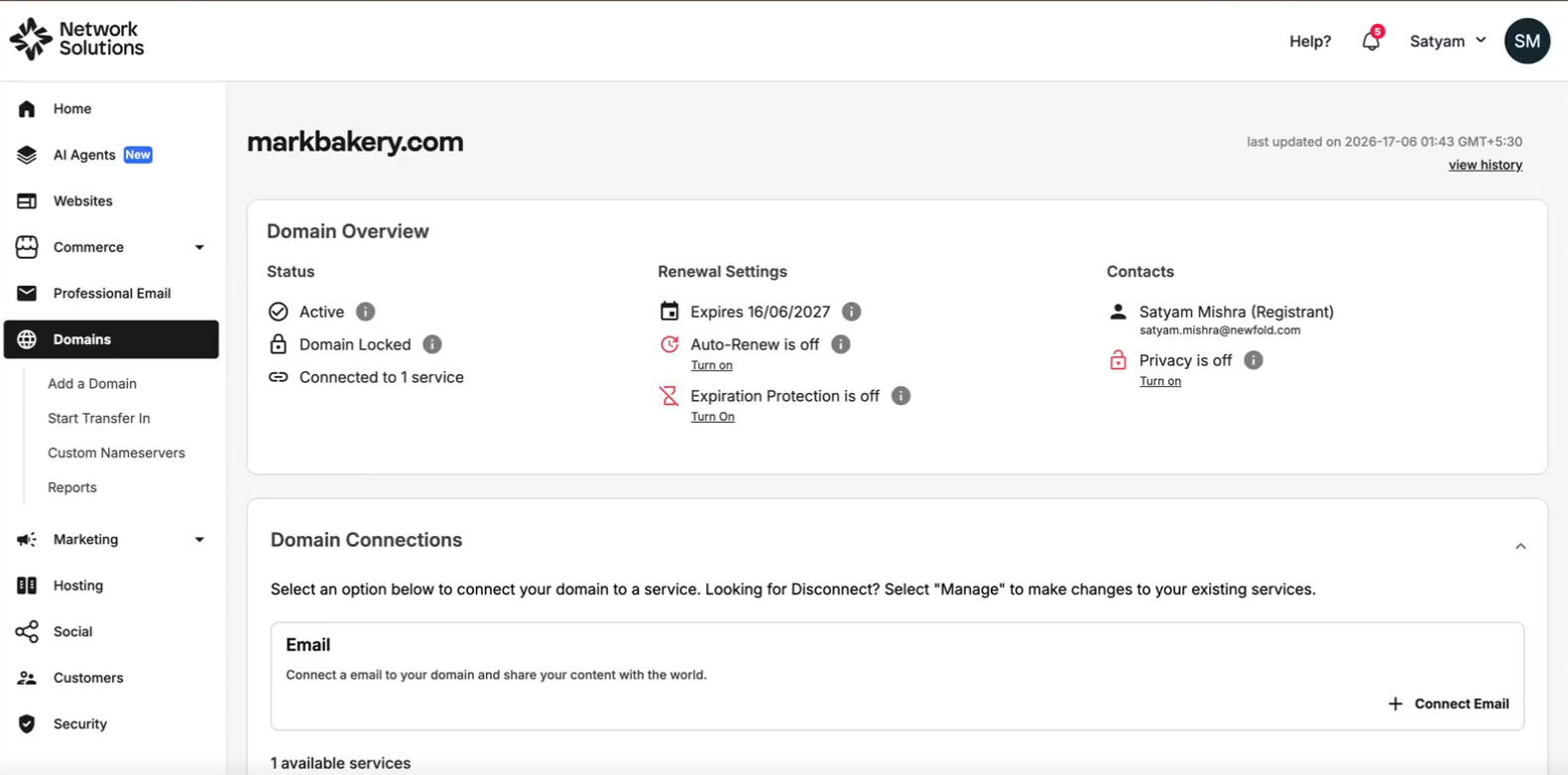
Task: Select Add a Domain submenu item
Action: 92,383
